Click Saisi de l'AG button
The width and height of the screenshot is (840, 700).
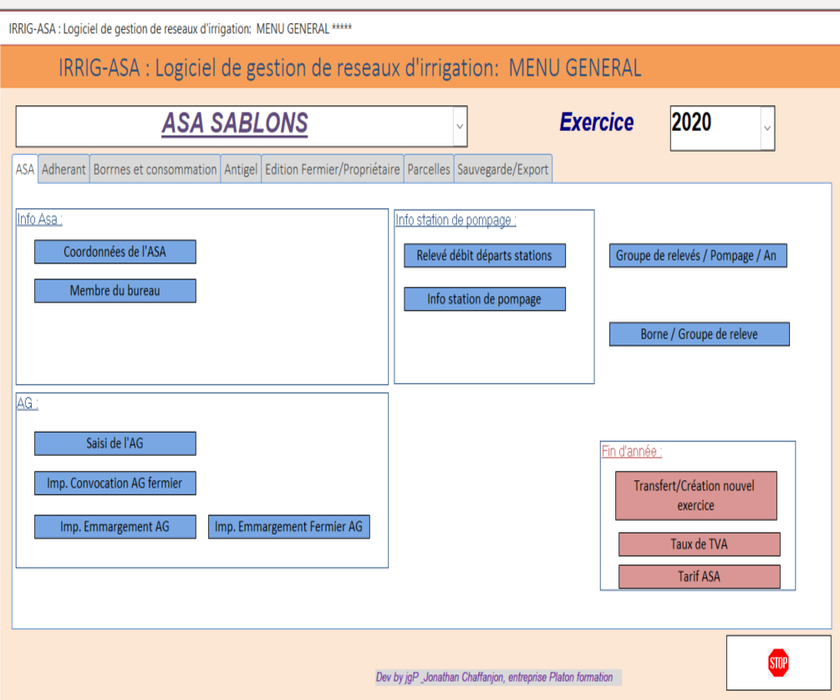[115, 444]
